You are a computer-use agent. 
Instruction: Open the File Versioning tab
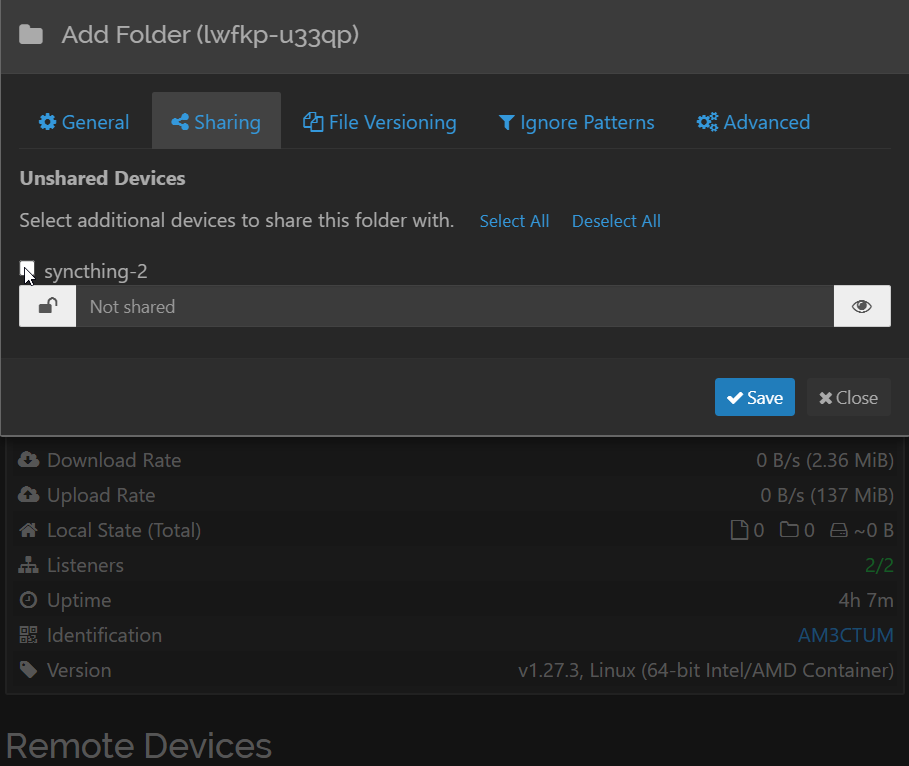pyautogui.click(x=380, y=122)
